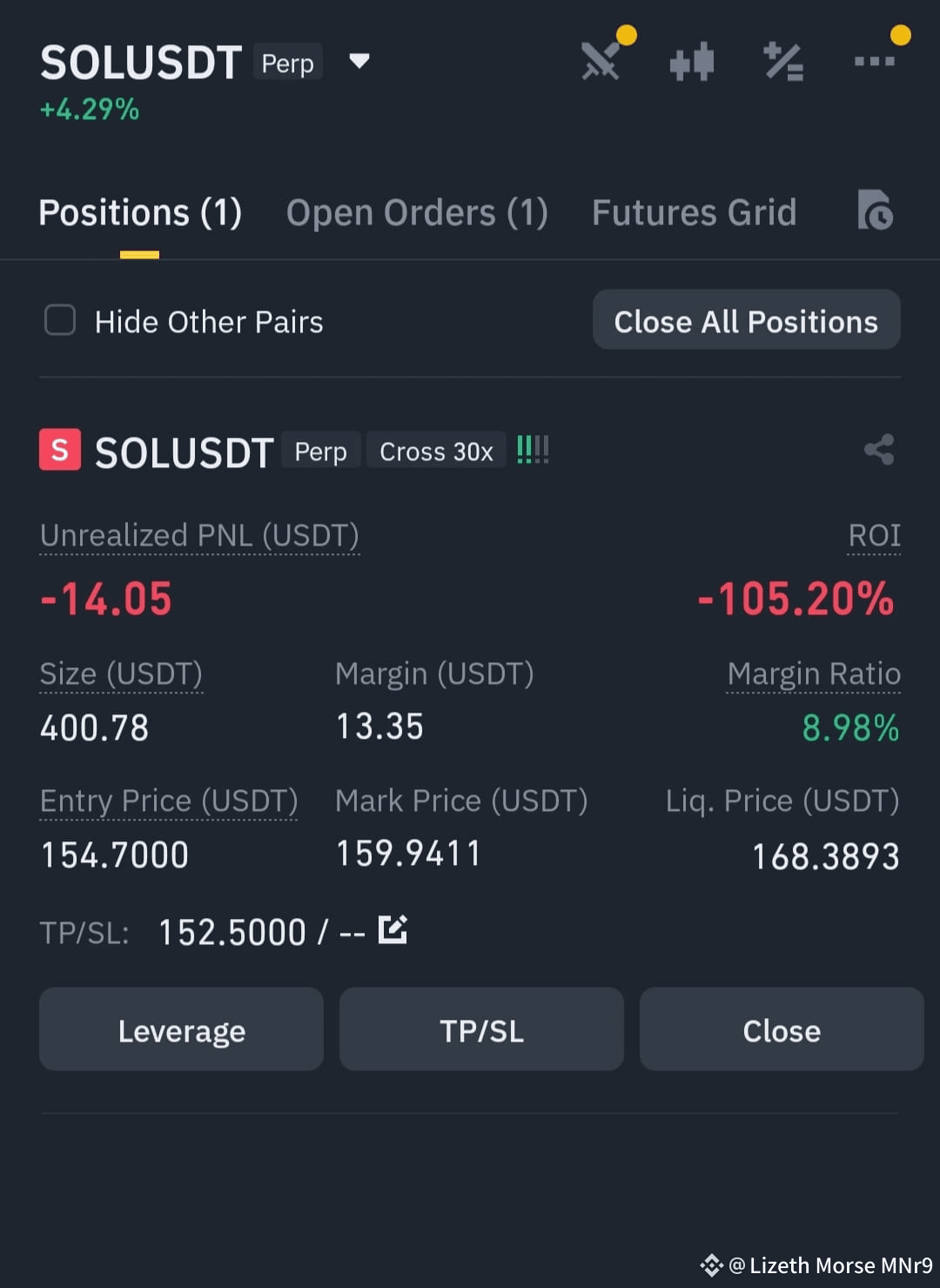Click the Leverage button
The image size is (940, 1288).
(182, 1030)
